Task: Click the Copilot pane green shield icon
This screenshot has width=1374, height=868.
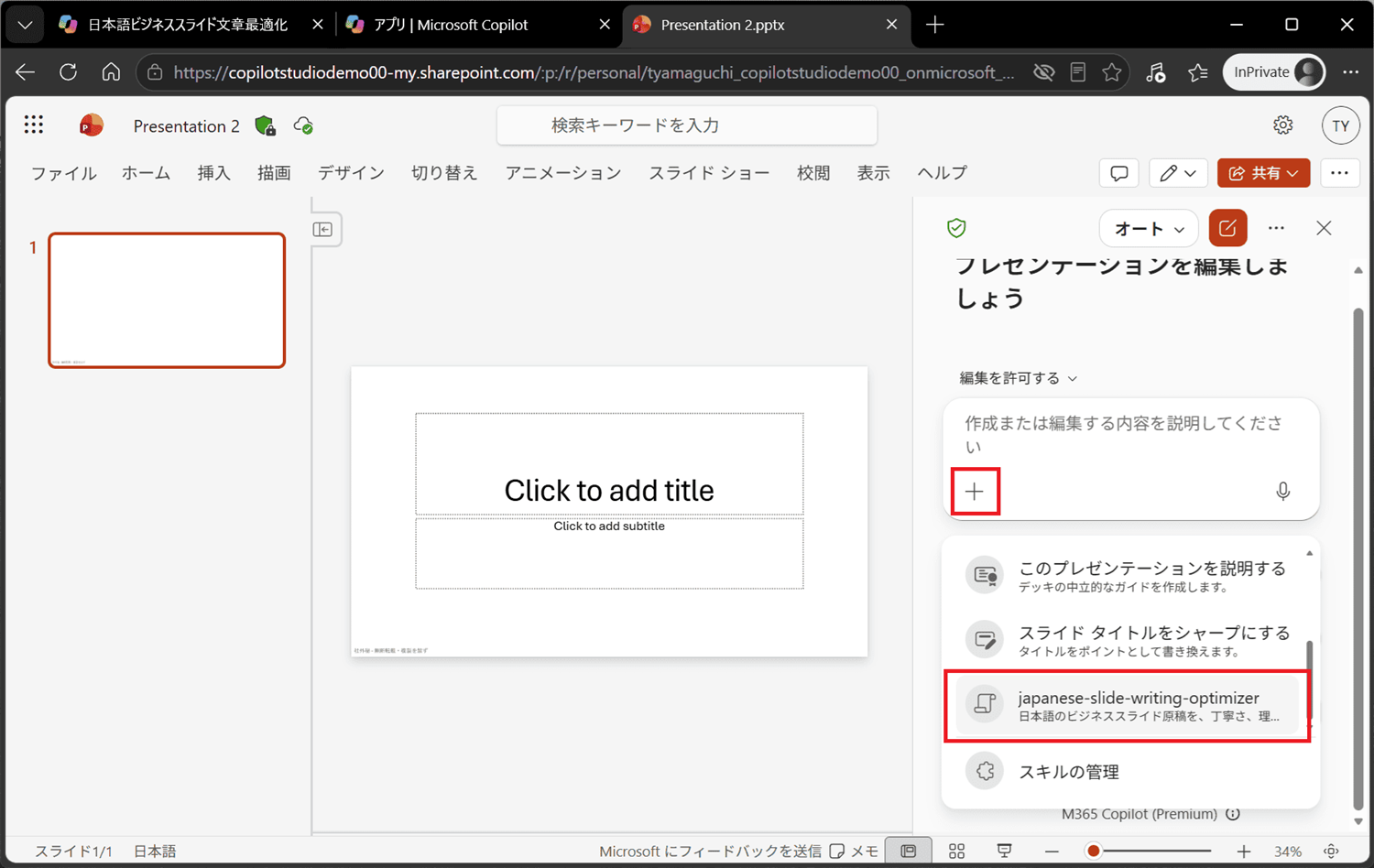Action: coord(956,228)
